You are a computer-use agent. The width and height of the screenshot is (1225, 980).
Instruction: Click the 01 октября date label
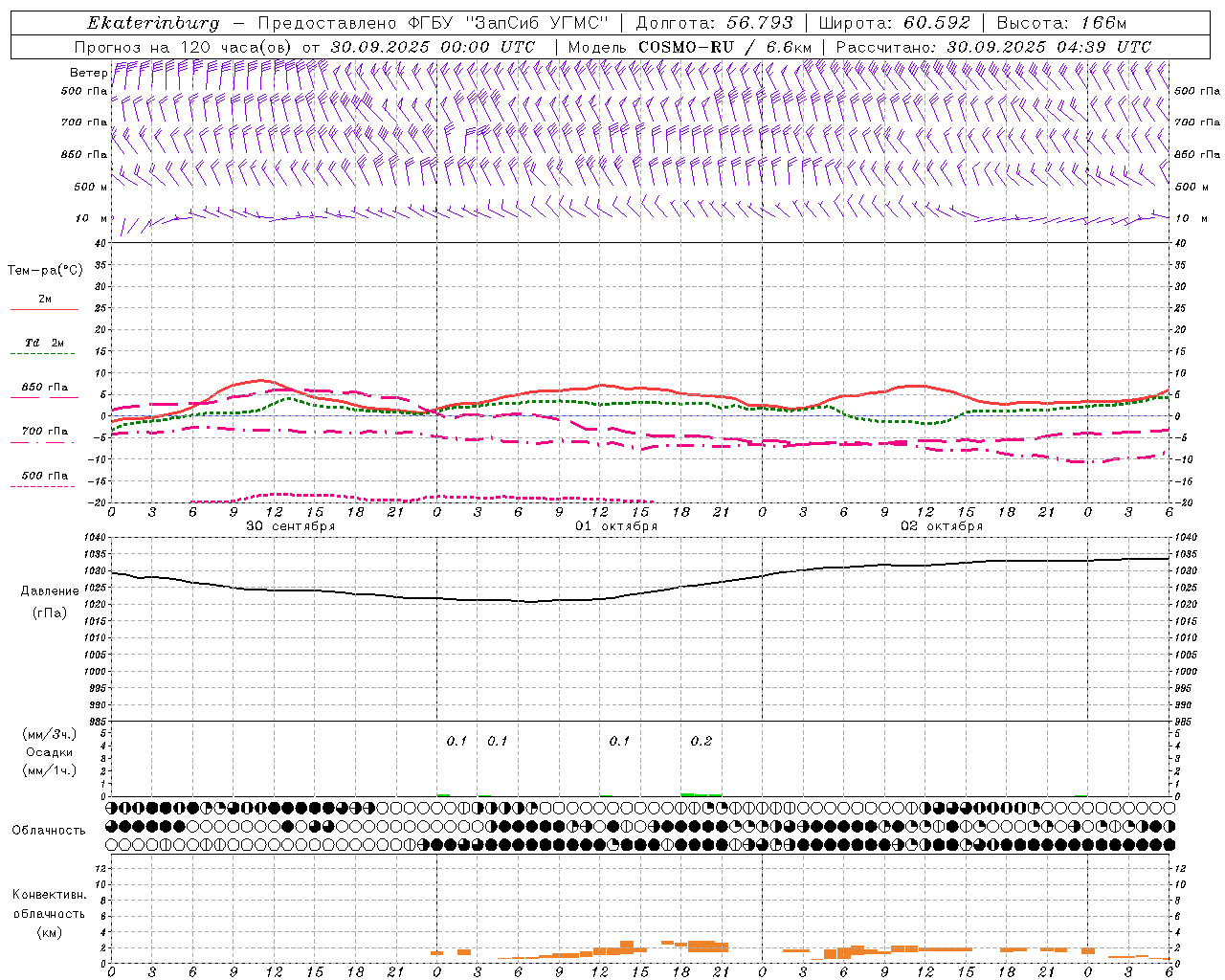click(615, 526)
